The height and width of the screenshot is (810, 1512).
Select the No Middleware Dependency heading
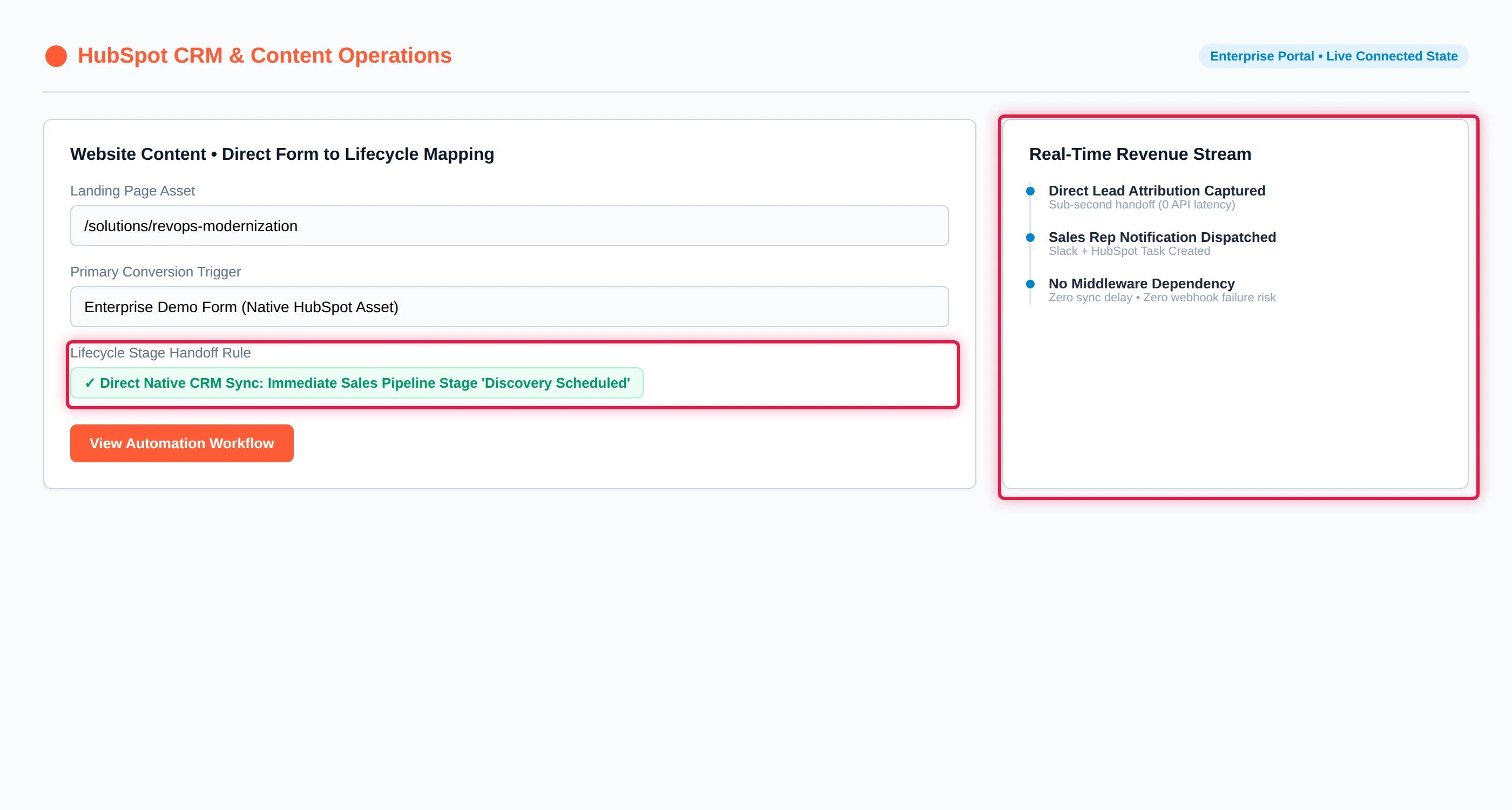[1141, 283]
